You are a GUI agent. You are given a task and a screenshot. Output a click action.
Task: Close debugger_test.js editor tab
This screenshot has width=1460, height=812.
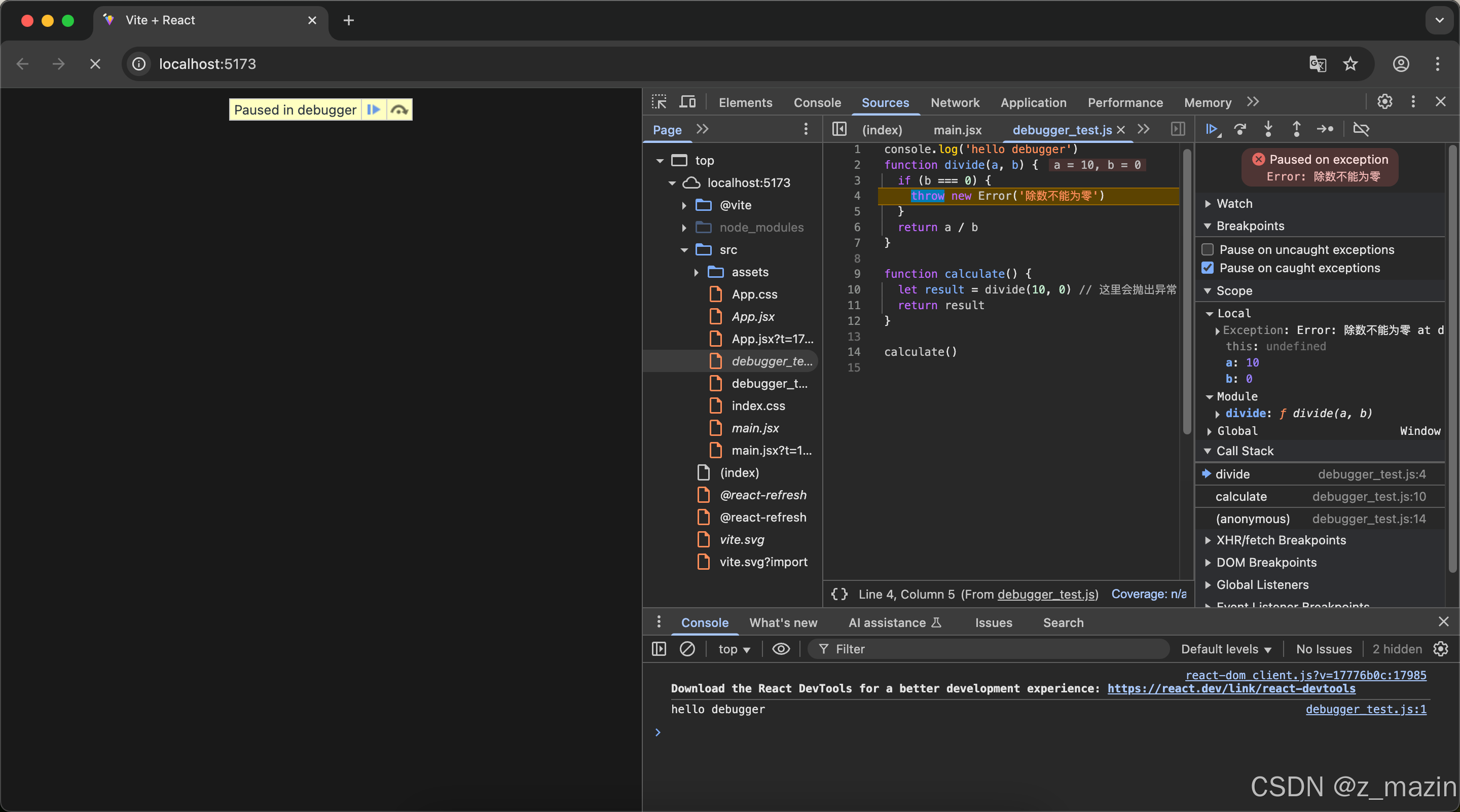(1120, 130)
